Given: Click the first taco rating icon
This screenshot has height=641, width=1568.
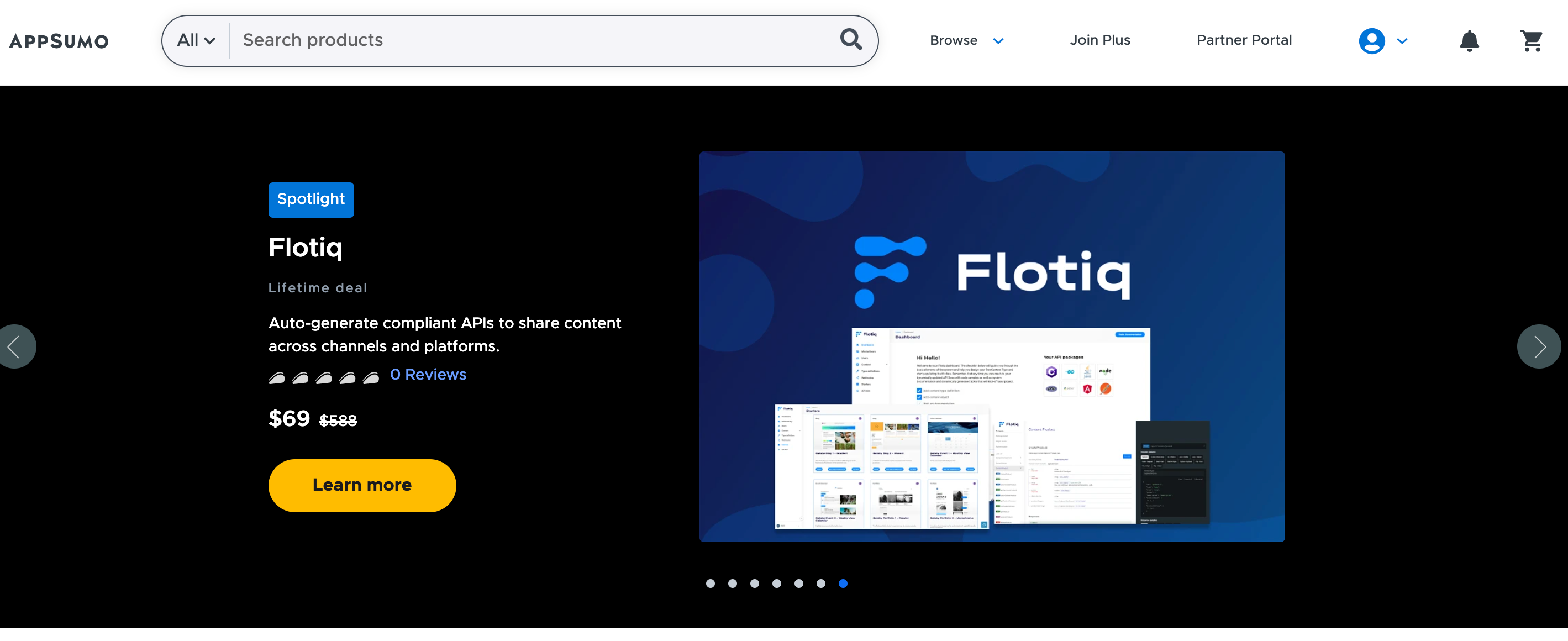Looking at the screenshot, I should (x=277, y=378).
